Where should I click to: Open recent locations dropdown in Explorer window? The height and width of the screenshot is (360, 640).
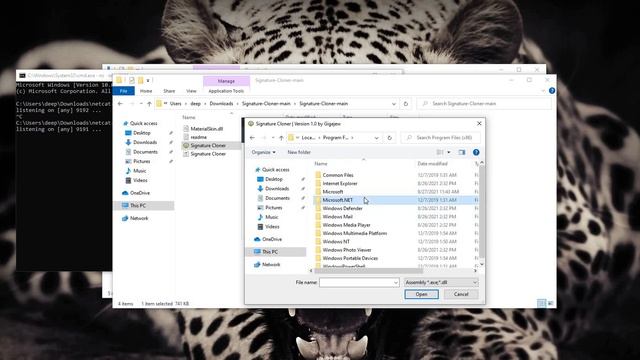tap(141, 104)
